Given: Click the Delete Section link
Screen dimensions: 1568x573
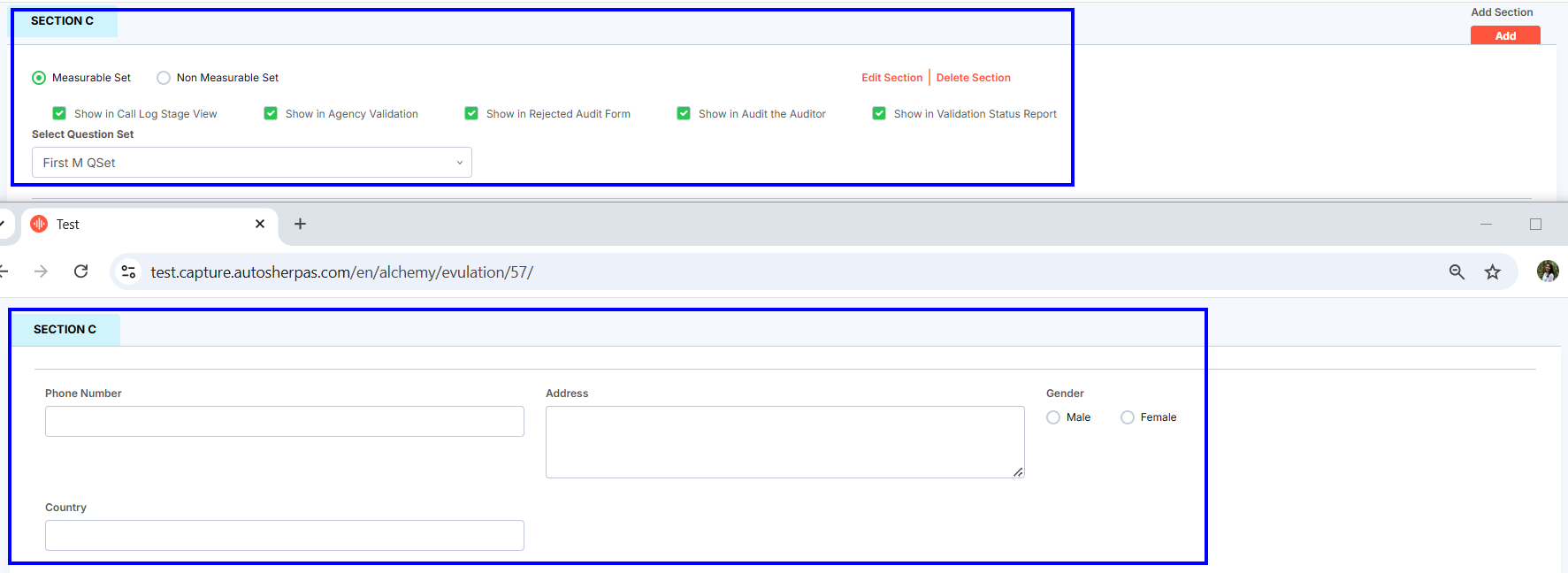Looking at the screenshot, I should pos(973,78).
